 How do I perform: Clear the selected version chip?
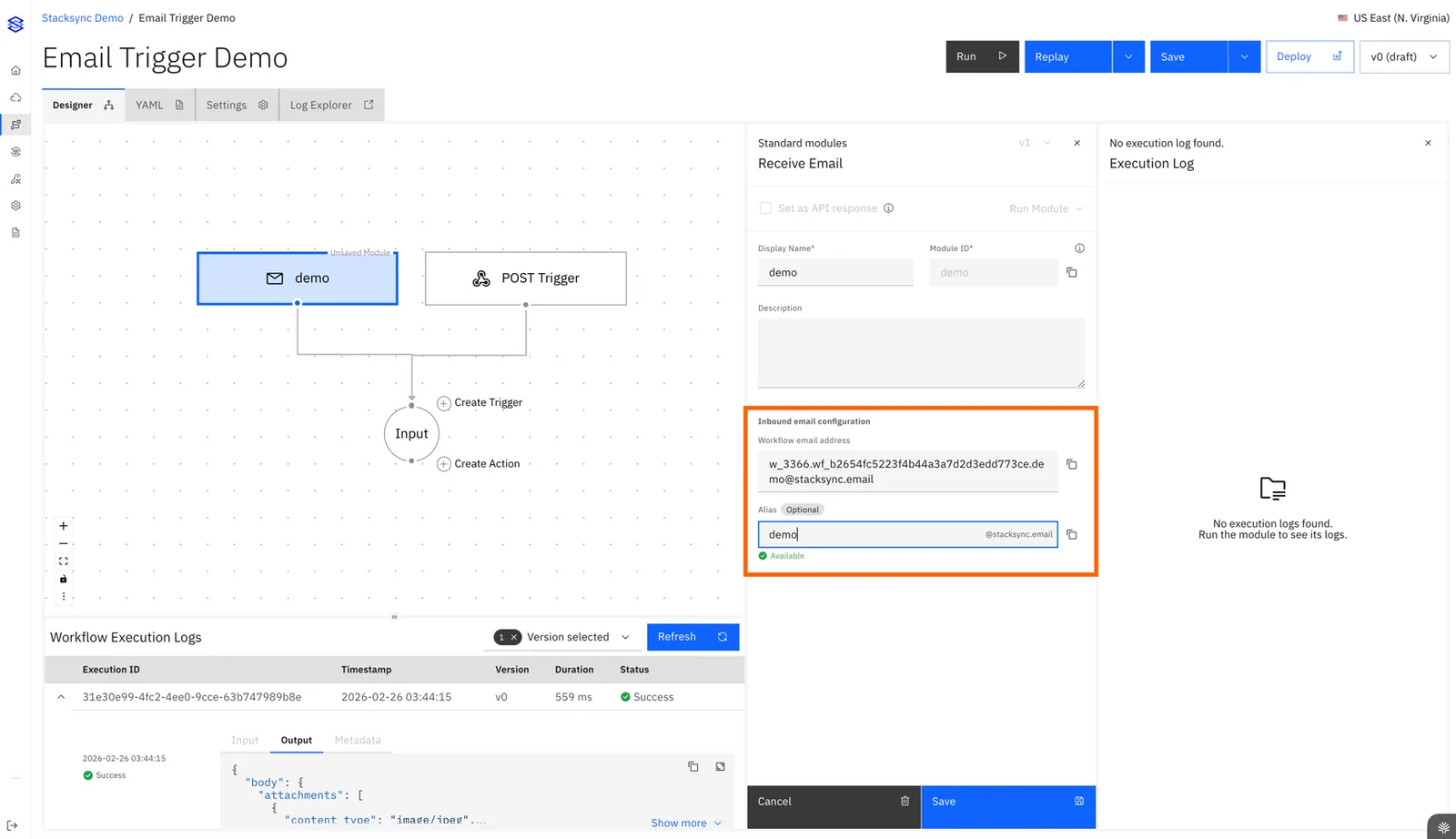click(514, 638)
